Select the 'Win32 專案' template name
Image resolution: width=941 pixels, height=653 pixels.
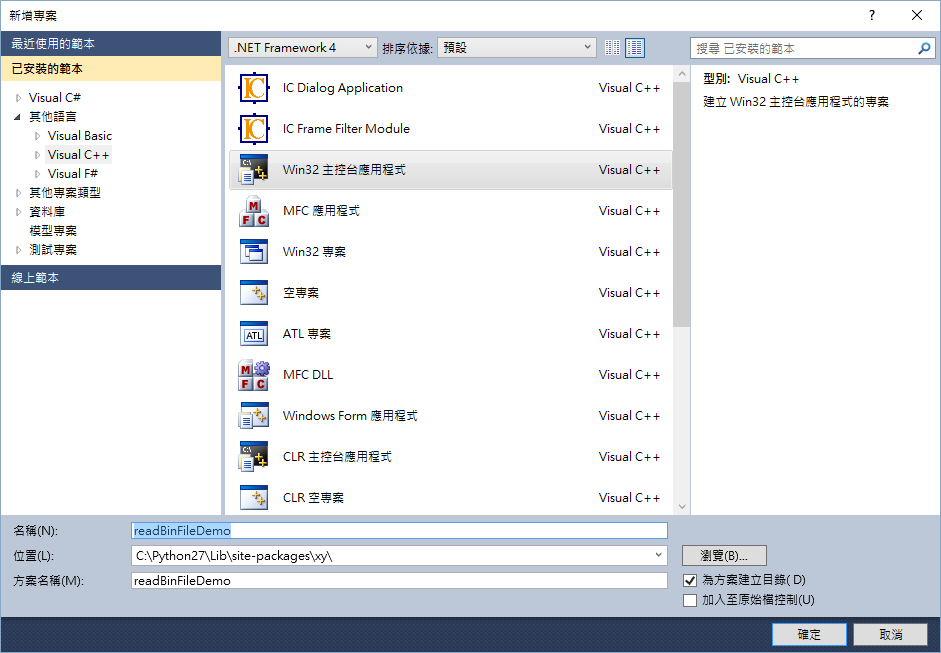pos(314,252)
